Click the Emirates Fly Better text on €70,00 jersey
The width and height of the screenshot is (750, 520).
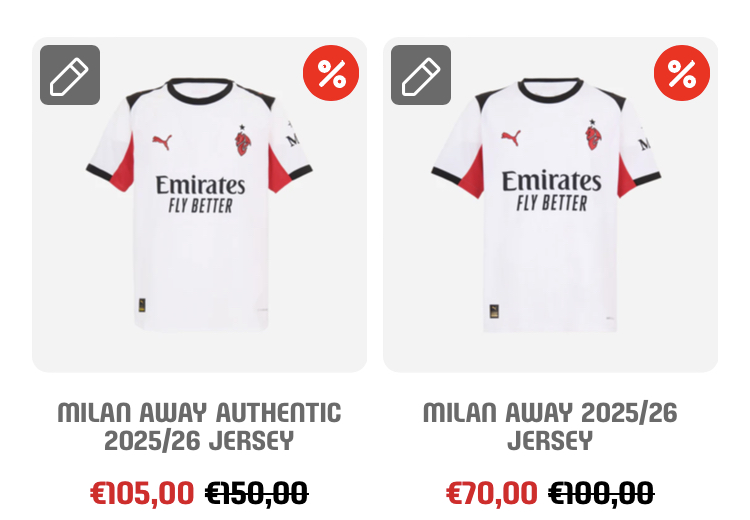pos(551,191)
